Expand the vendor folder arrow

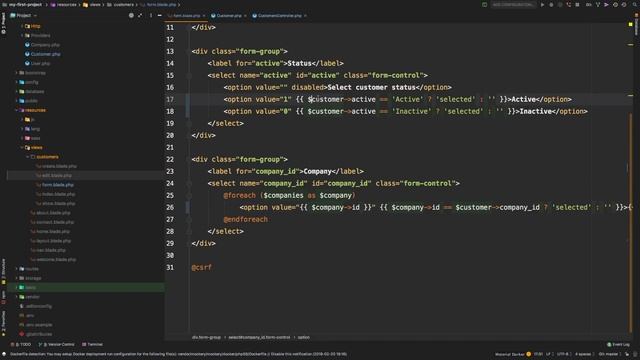tap(17, 297)
